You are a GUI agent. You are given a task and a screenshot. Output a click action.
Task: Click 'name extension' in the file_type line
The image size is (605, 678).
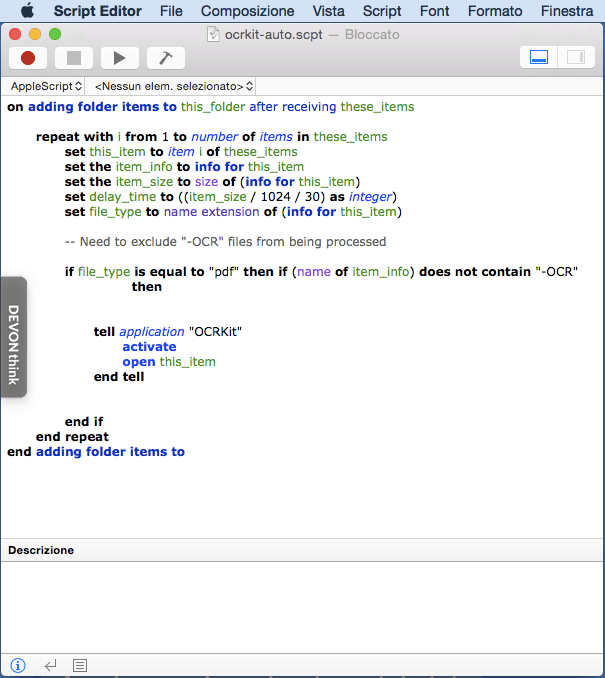point(211,212)
